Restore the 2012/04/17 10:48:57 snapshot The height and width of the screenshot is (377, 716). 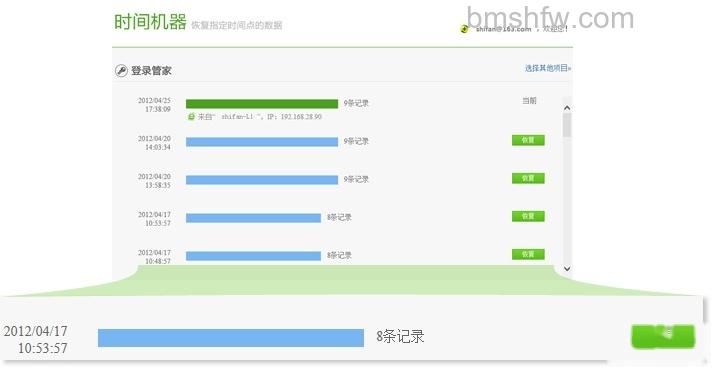[x=528, y=254]
